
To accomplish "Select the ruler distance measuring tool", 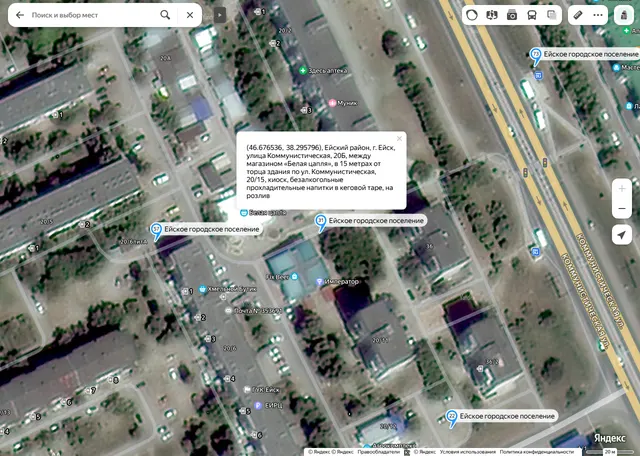I will point(578,15).
